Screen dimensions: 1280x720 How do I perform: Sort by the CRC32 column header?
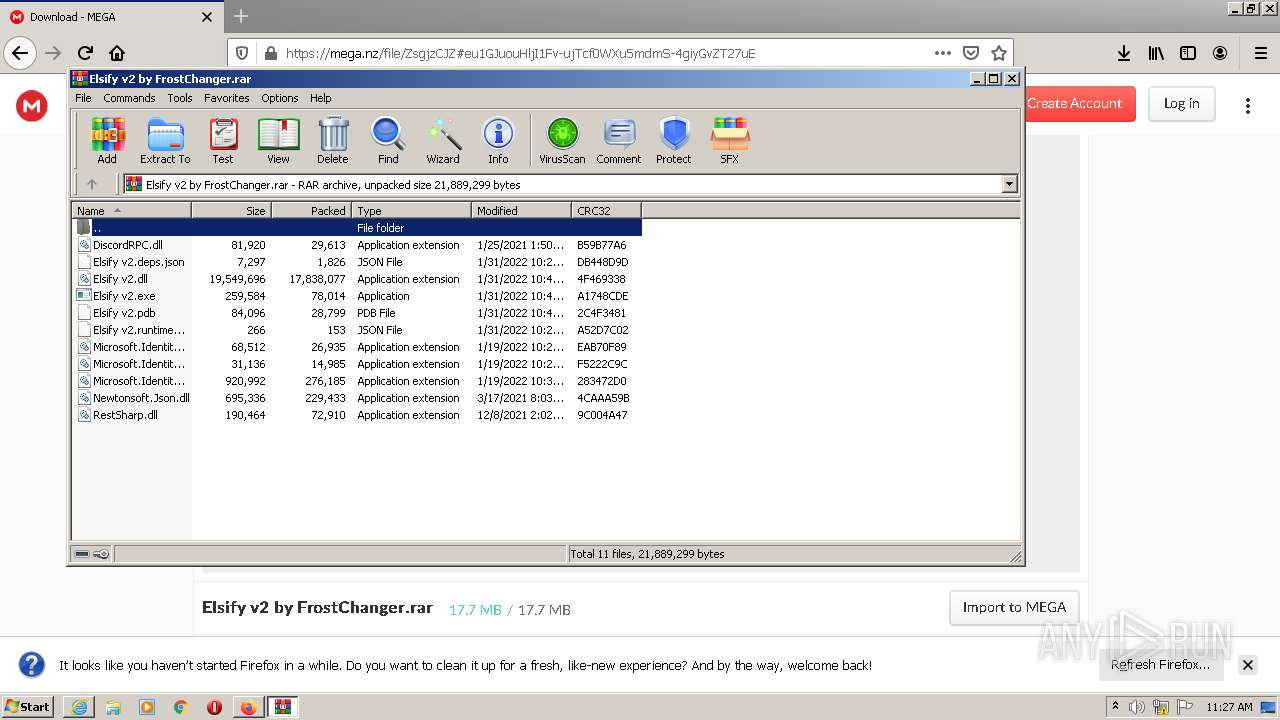click(x=606, y=210)
